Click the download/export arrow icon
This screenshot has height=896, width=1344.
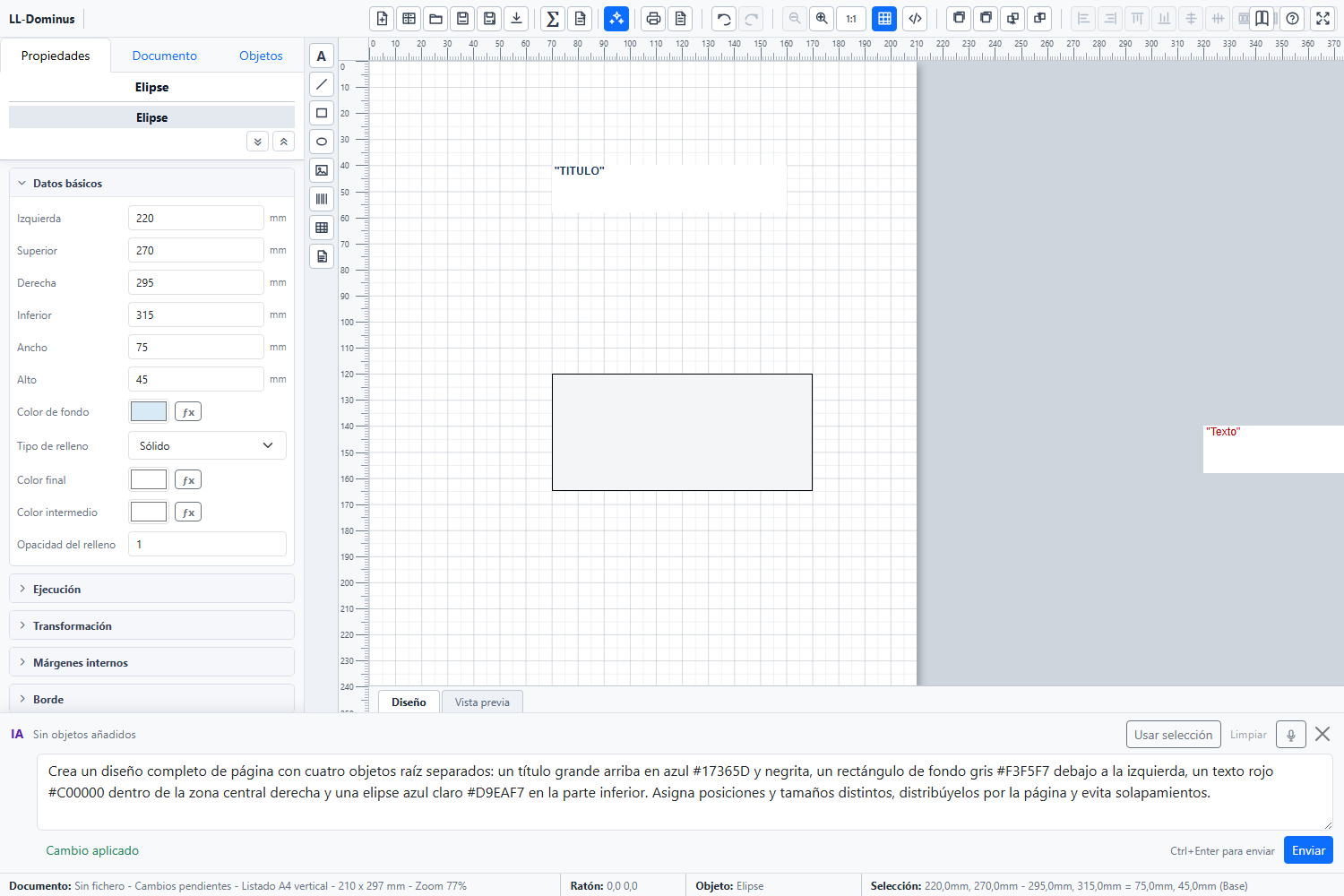coord(516,19)
